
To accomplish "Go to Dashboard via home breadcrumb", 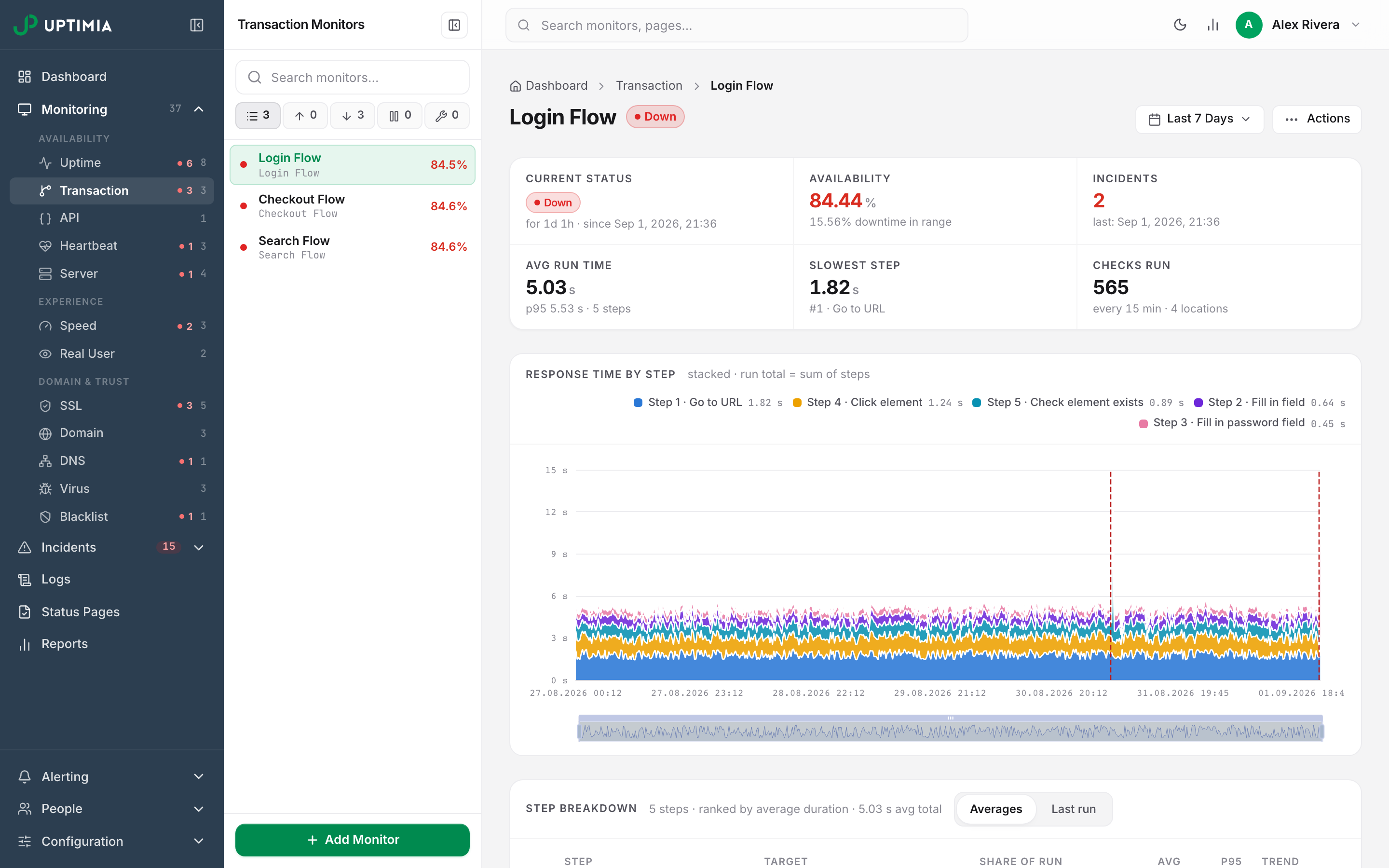I will pos(549,85).
